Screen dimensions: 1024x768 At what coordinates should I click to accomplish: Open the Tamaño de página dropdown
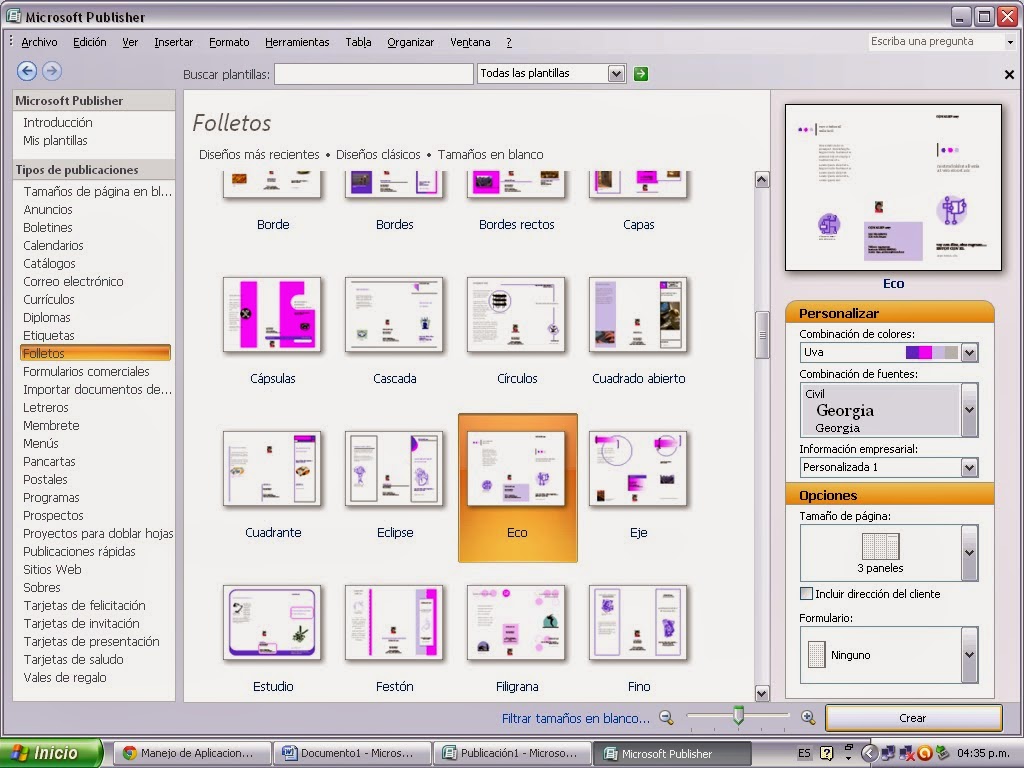970,552
